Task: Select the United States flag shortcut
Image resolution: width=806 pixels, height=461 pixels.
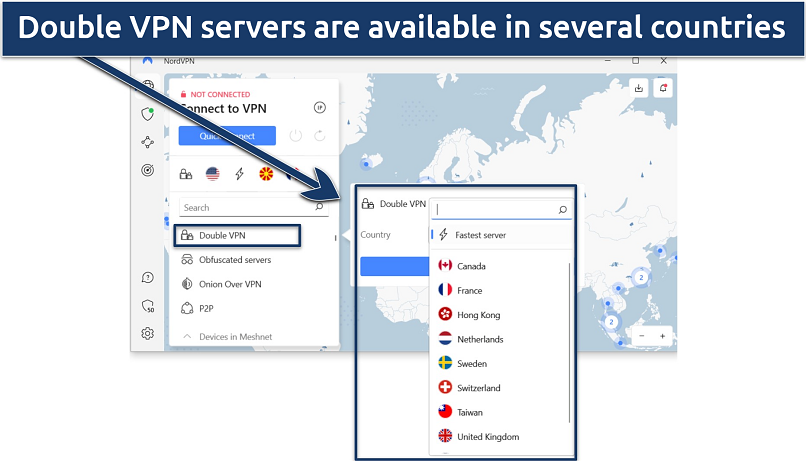Action: point(212,174)
